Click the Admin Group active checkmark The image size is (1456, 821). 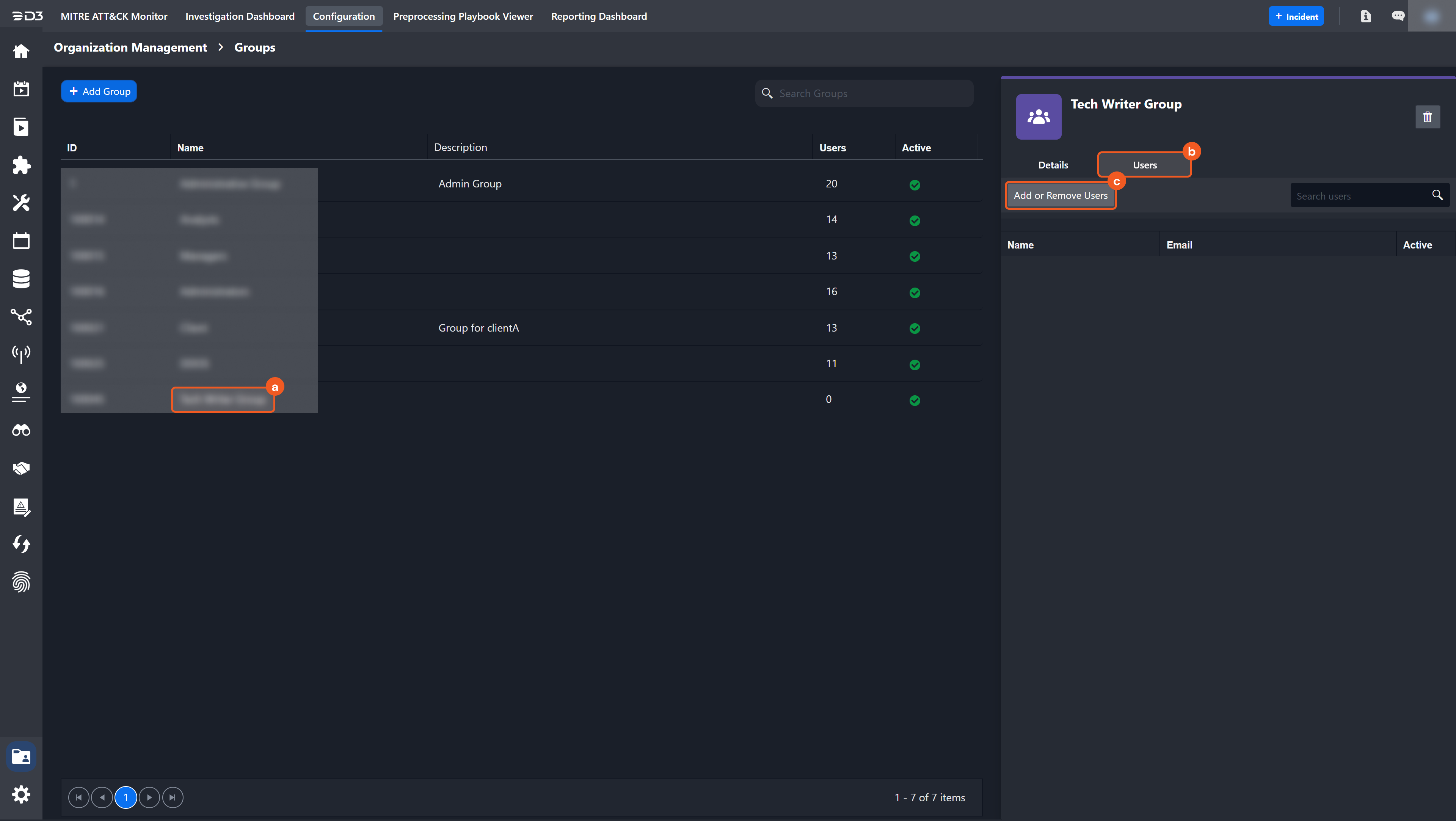(x=915, y=185)
